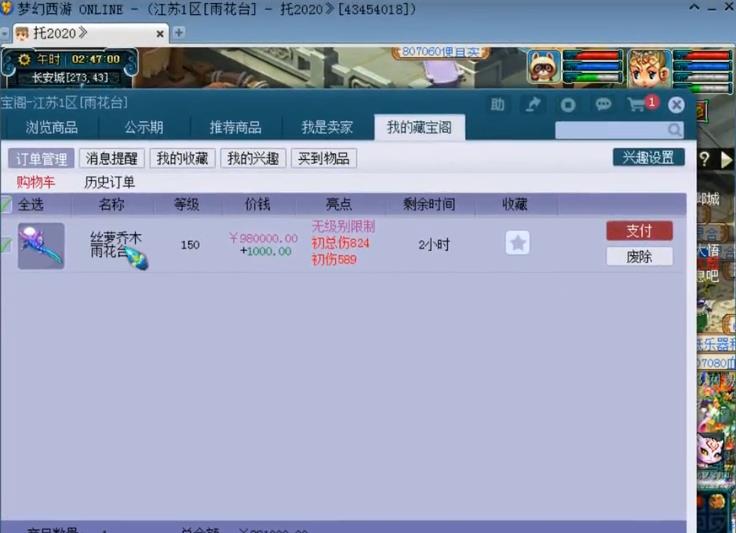
Task: Favorite the 丝萝乔木 item with star icon
Action: click(517, 243)
